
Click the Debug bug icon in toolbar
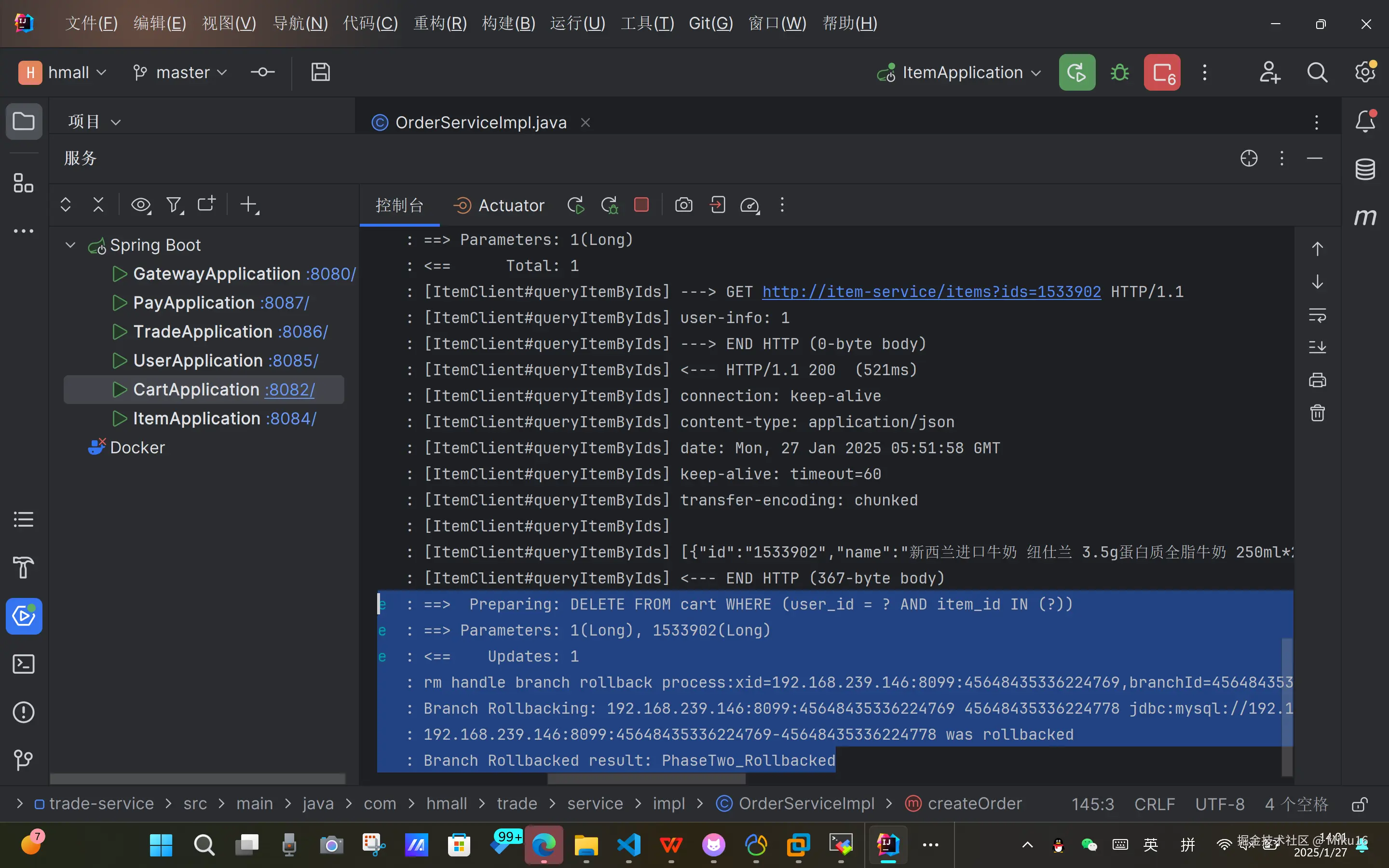point(1119,73)
